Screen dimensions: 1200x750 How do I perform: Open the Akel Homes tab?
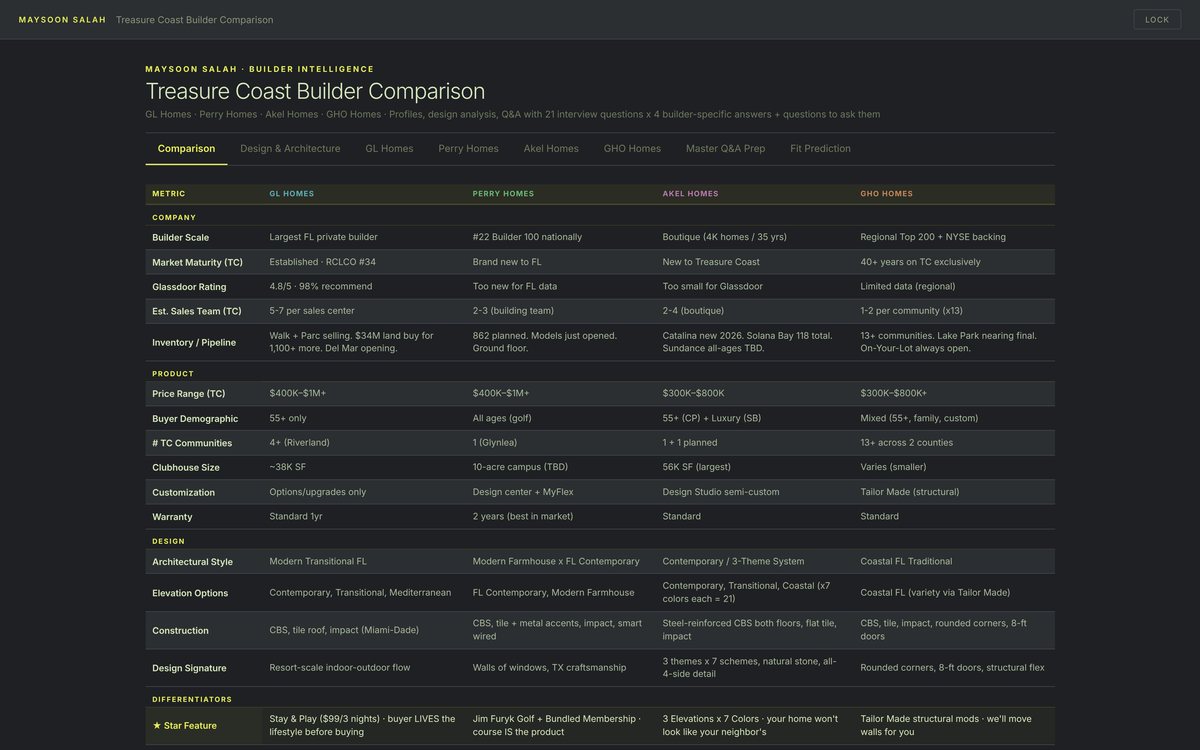551,148
